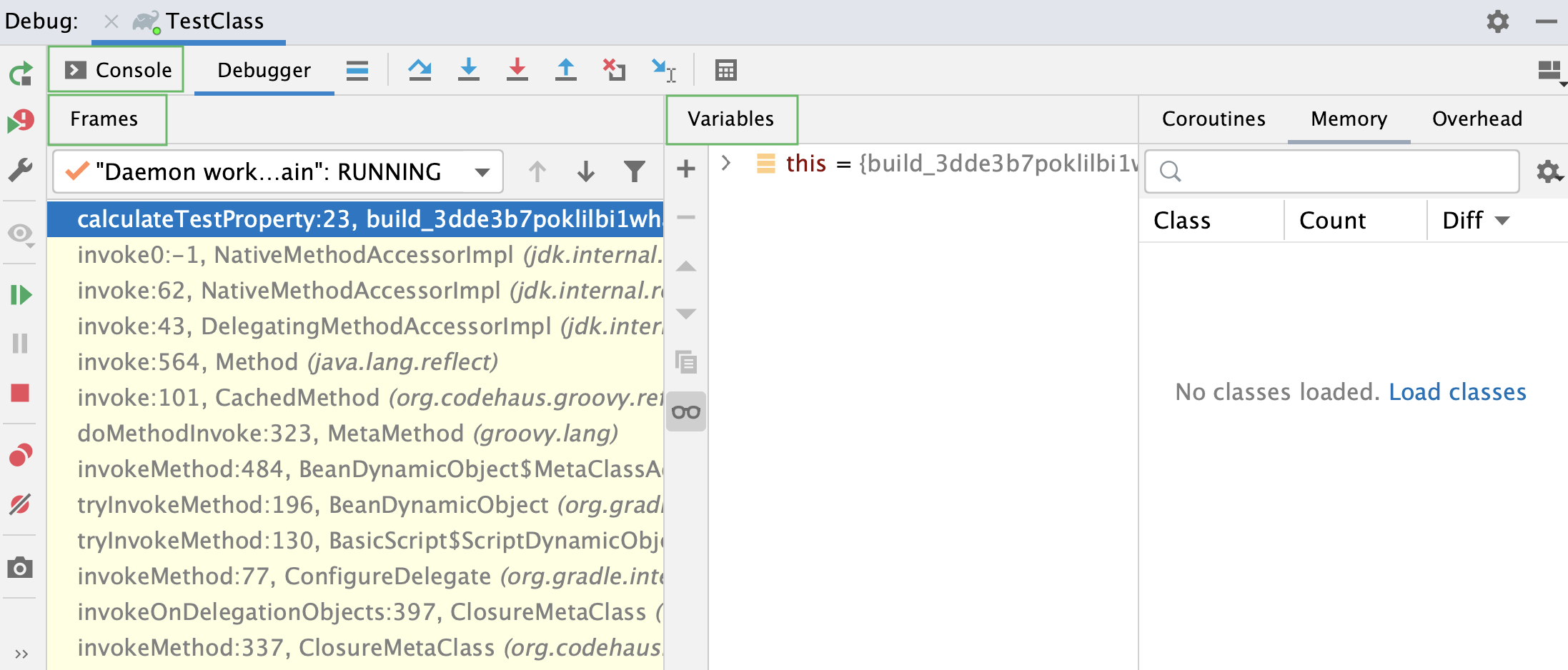Image resolution: width=1568 pixels, height=670 pixels.
Task: Take a thread dump using the camera icon
Action: (x=21, y=568)
